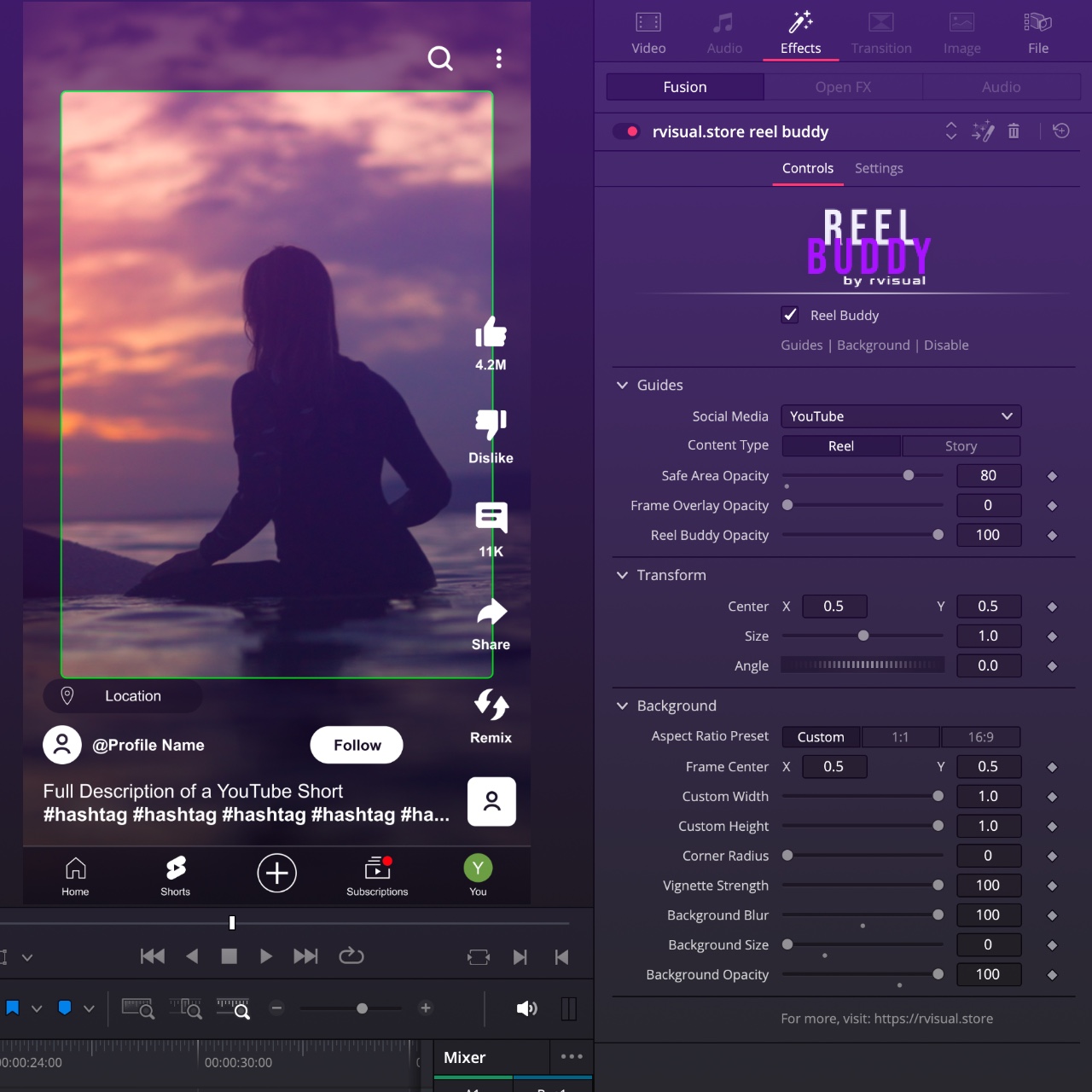Uncheck the Reel Buddy checkbox
This screenshot has height=1092, width=1092.
790,315
